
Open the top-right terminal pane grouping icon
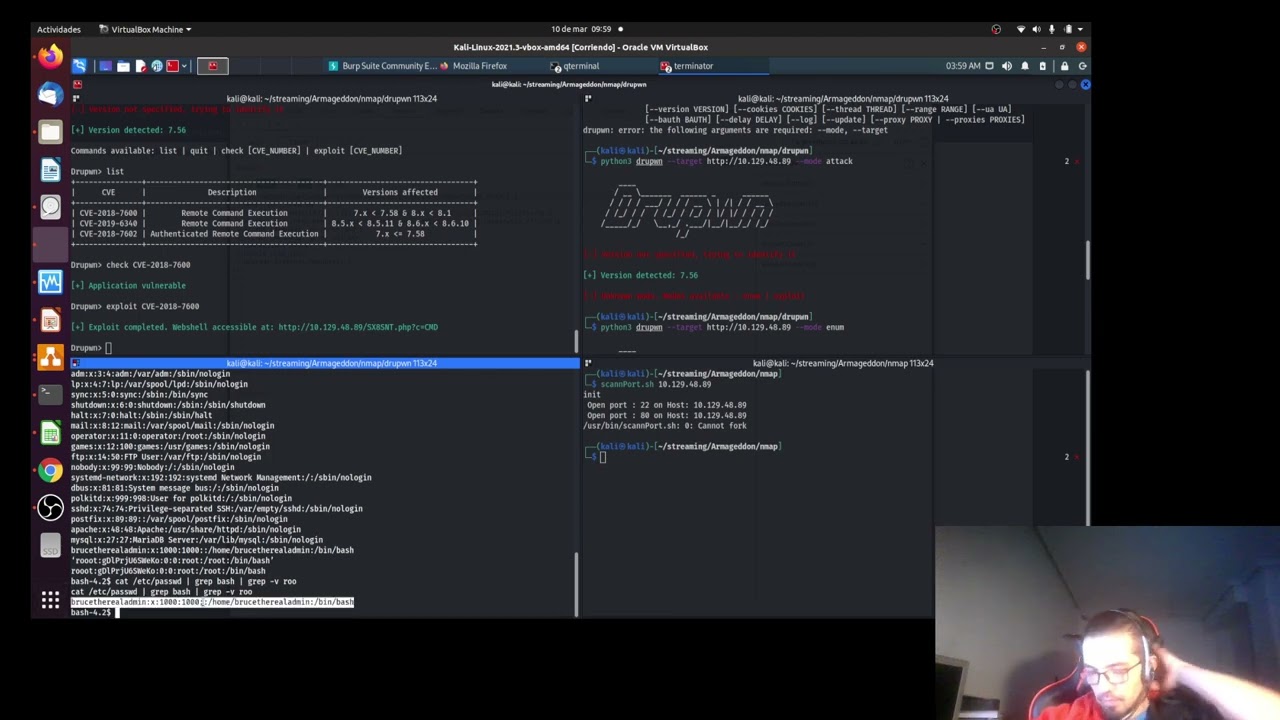(588, 98)
